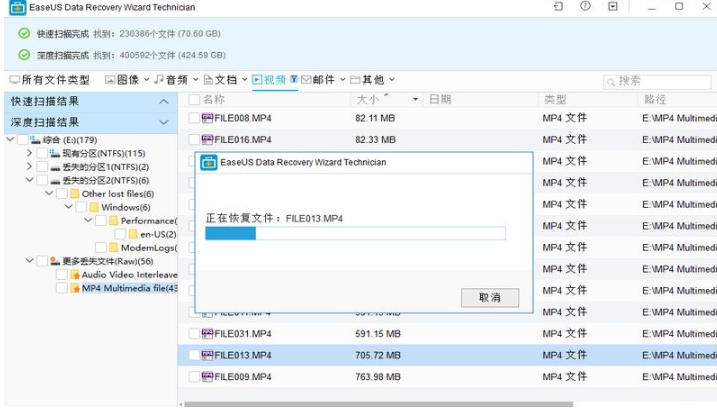Screen dimensions: 717x408
Task: Open the title bar dropdown menu icon
Action: point(613,6)
